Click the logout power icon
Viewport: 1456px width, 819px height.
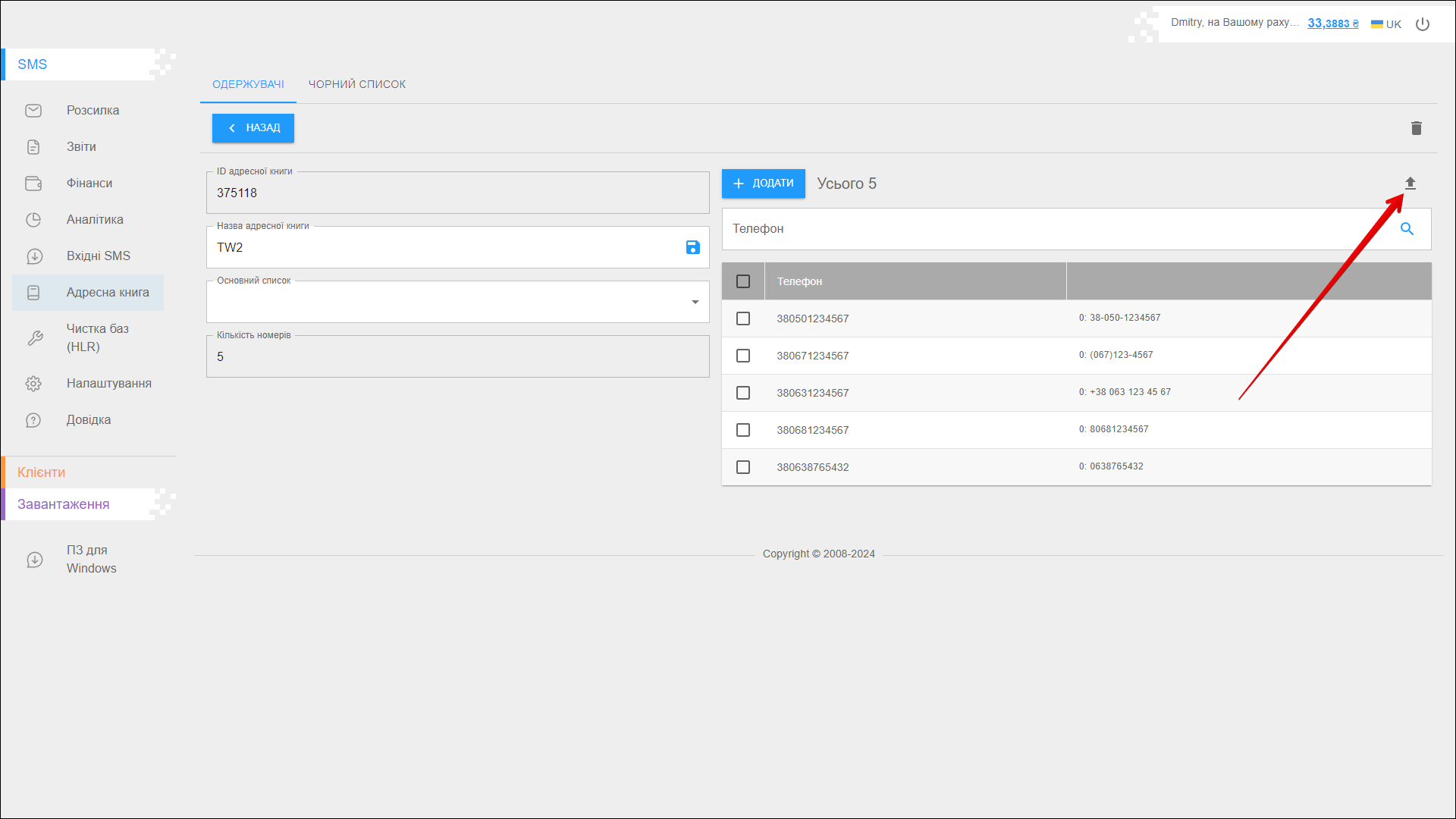[1423, 24]
